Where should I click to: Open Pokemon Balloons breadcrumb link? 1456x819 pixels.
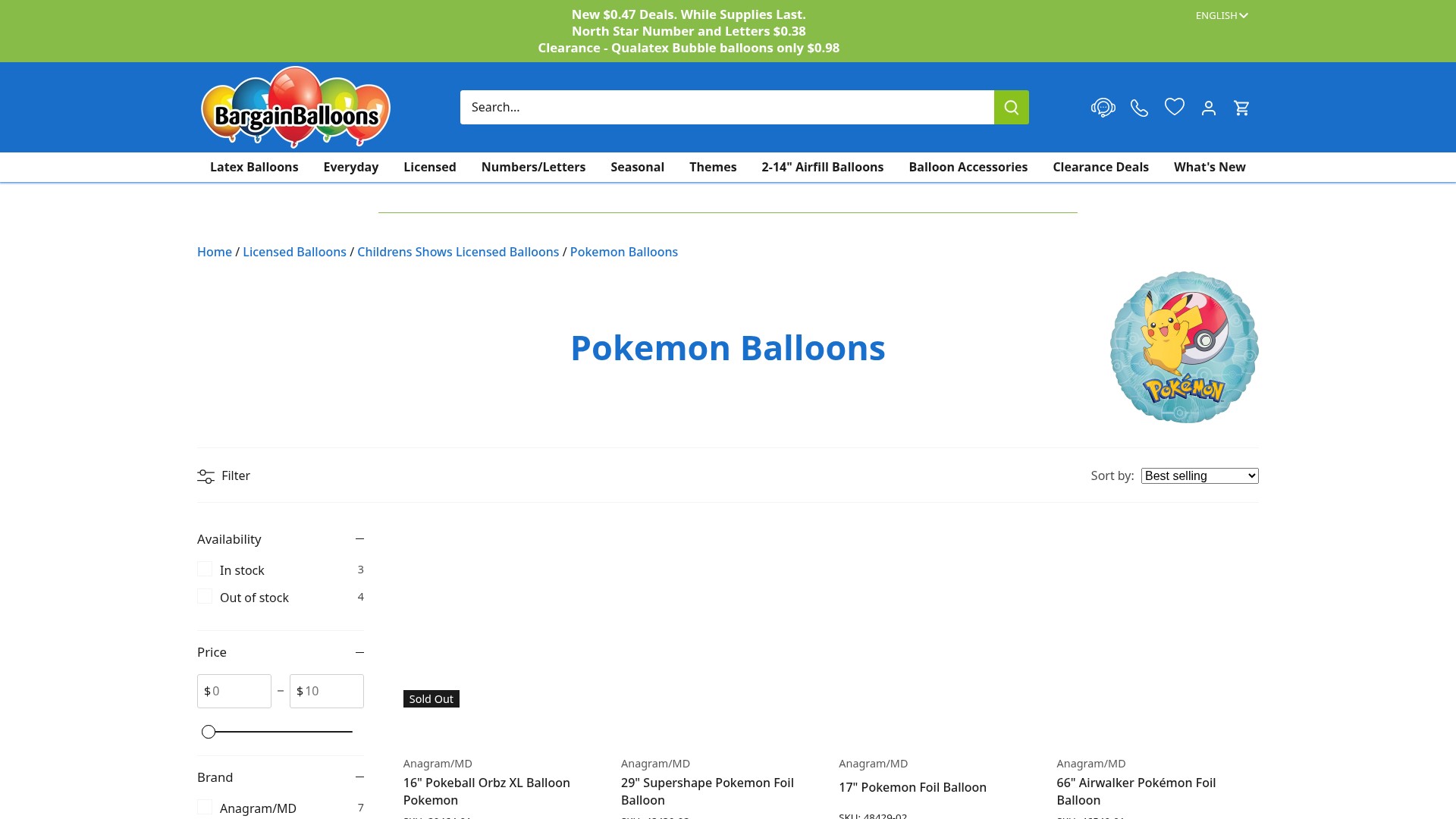click(x=624, y=252)
